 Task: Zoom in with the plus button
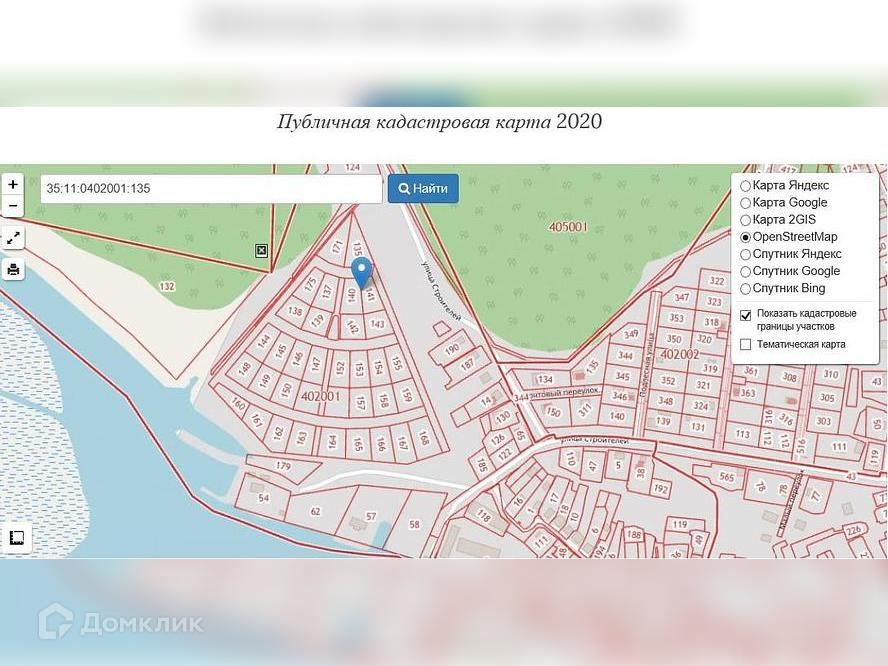point(13,184)
